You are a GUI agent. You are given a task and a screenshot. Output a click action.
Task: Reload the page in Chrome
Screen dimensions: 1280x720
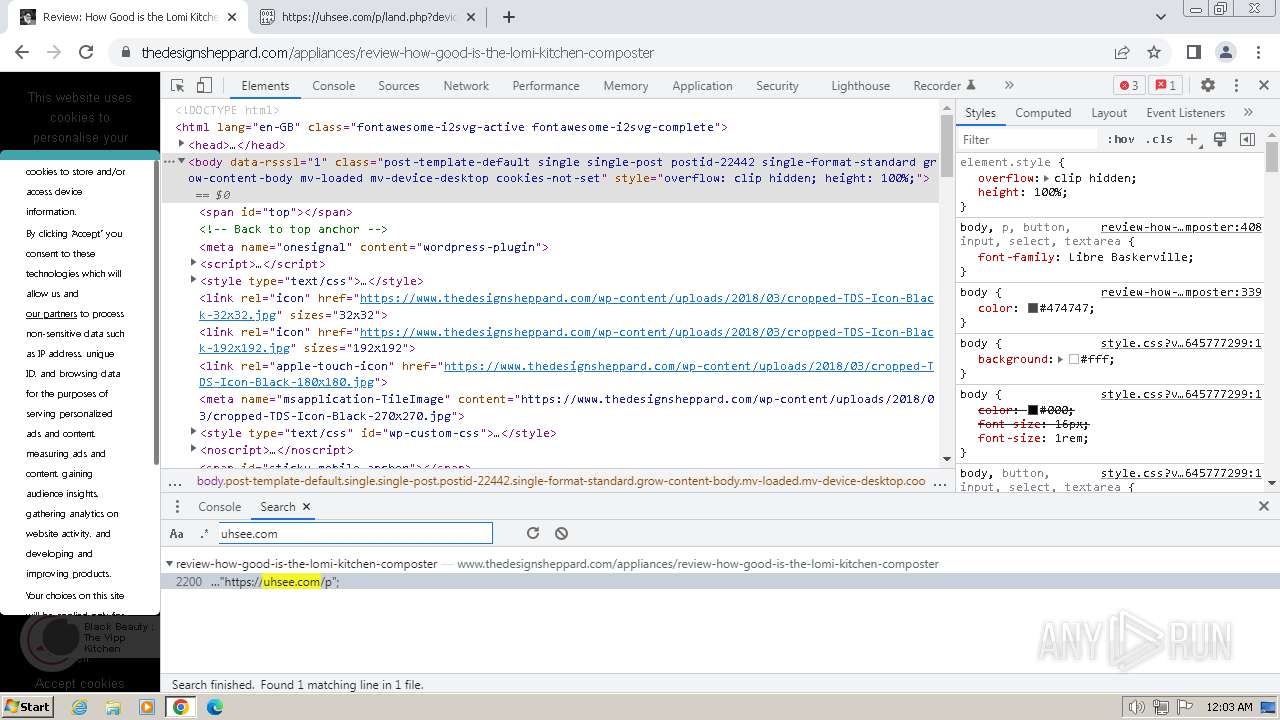pos(86,52)
